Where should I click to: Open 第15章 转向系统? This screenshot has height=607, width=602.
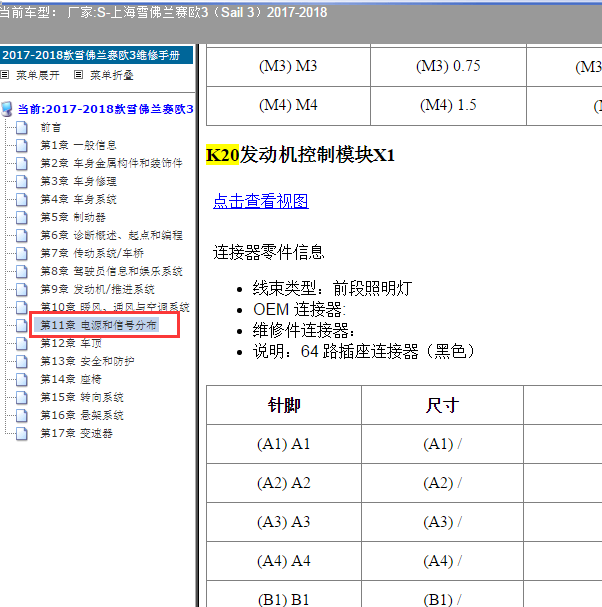(x=82, y=397)
